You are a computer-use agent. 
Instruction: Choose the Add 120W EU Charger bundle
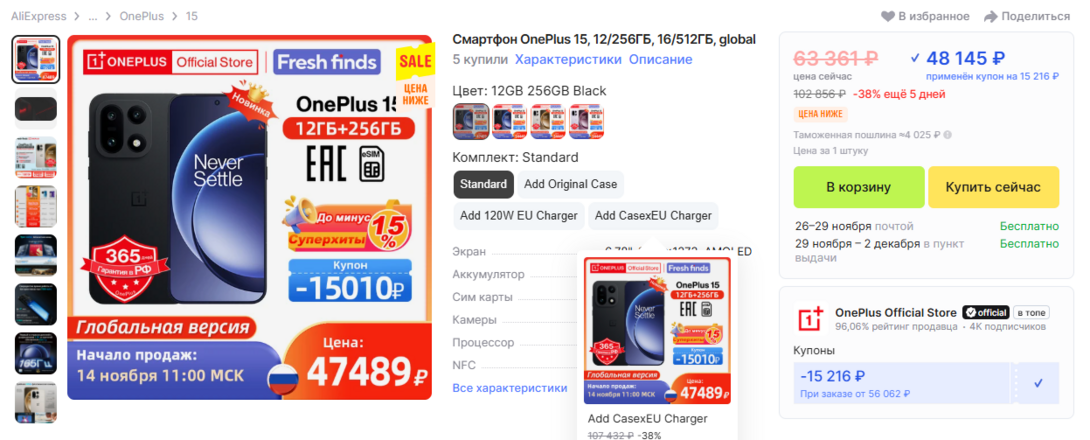point(519,215)
